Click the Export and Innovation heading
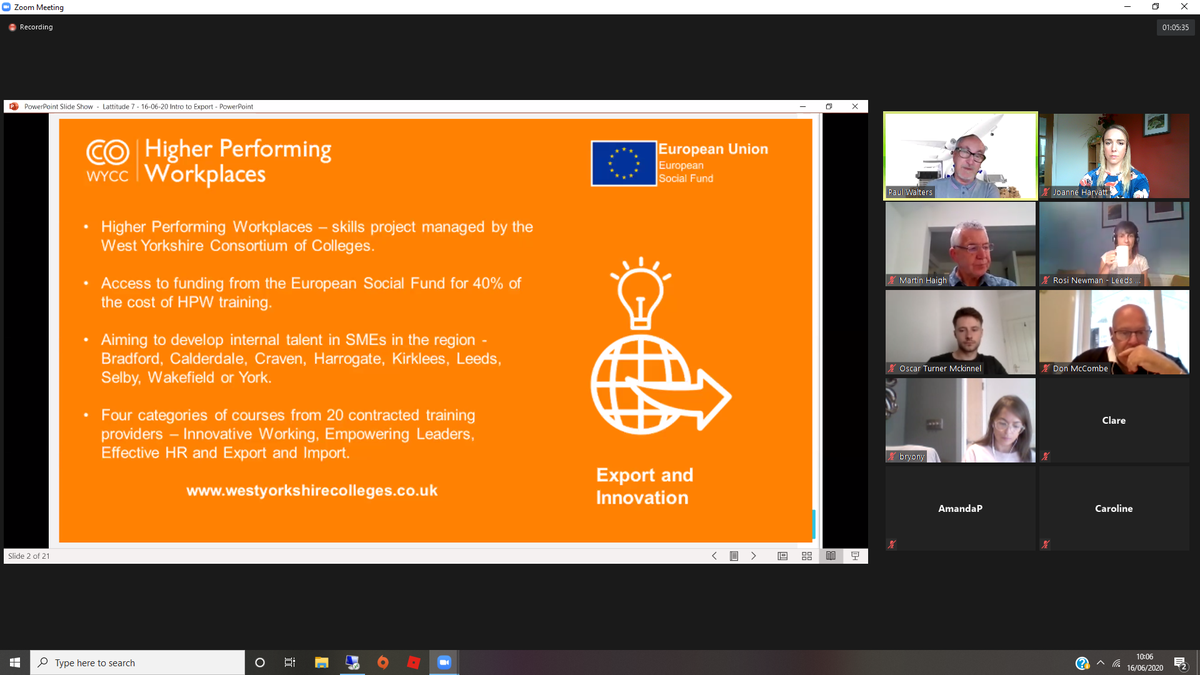Screen dimensions: 1200x675 click(x=645, y=486)
